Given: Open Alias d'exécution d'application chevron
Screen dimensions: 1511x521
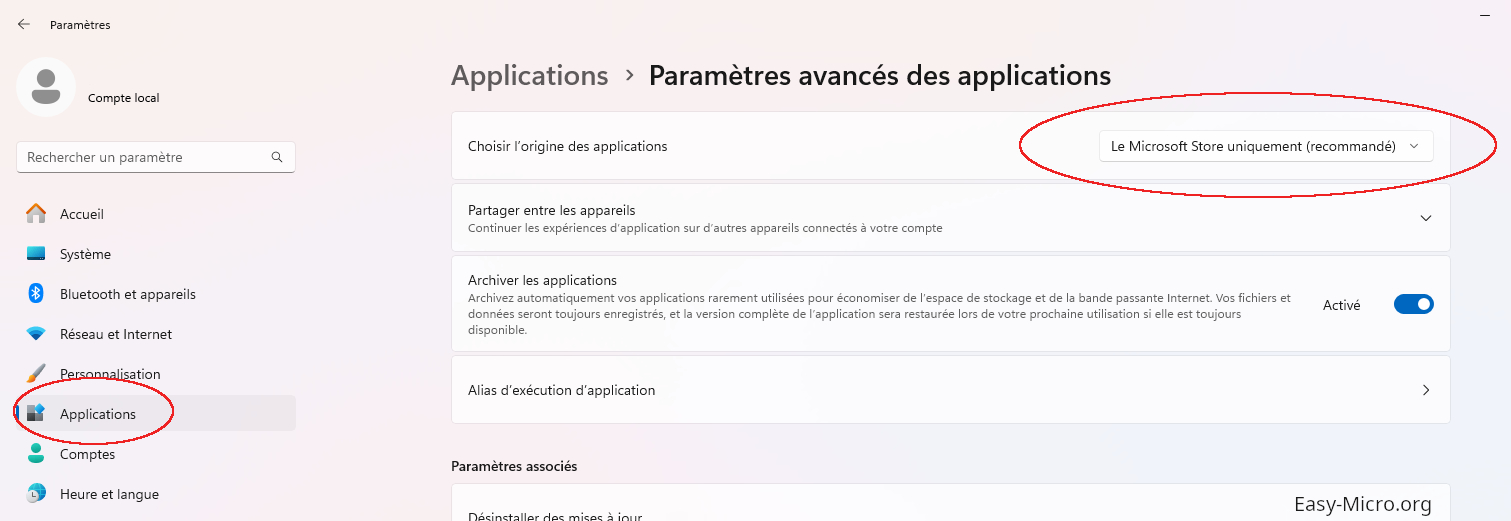Looking at the screenshot, I should point(1426,390).
